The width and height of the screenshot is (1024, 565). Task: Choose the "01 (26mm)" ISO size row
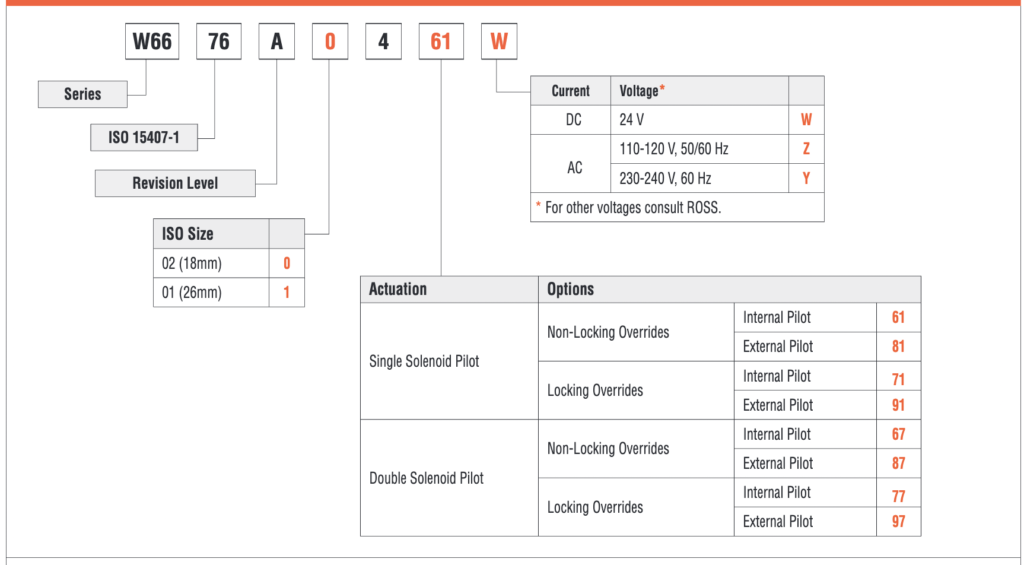[211, 292]
